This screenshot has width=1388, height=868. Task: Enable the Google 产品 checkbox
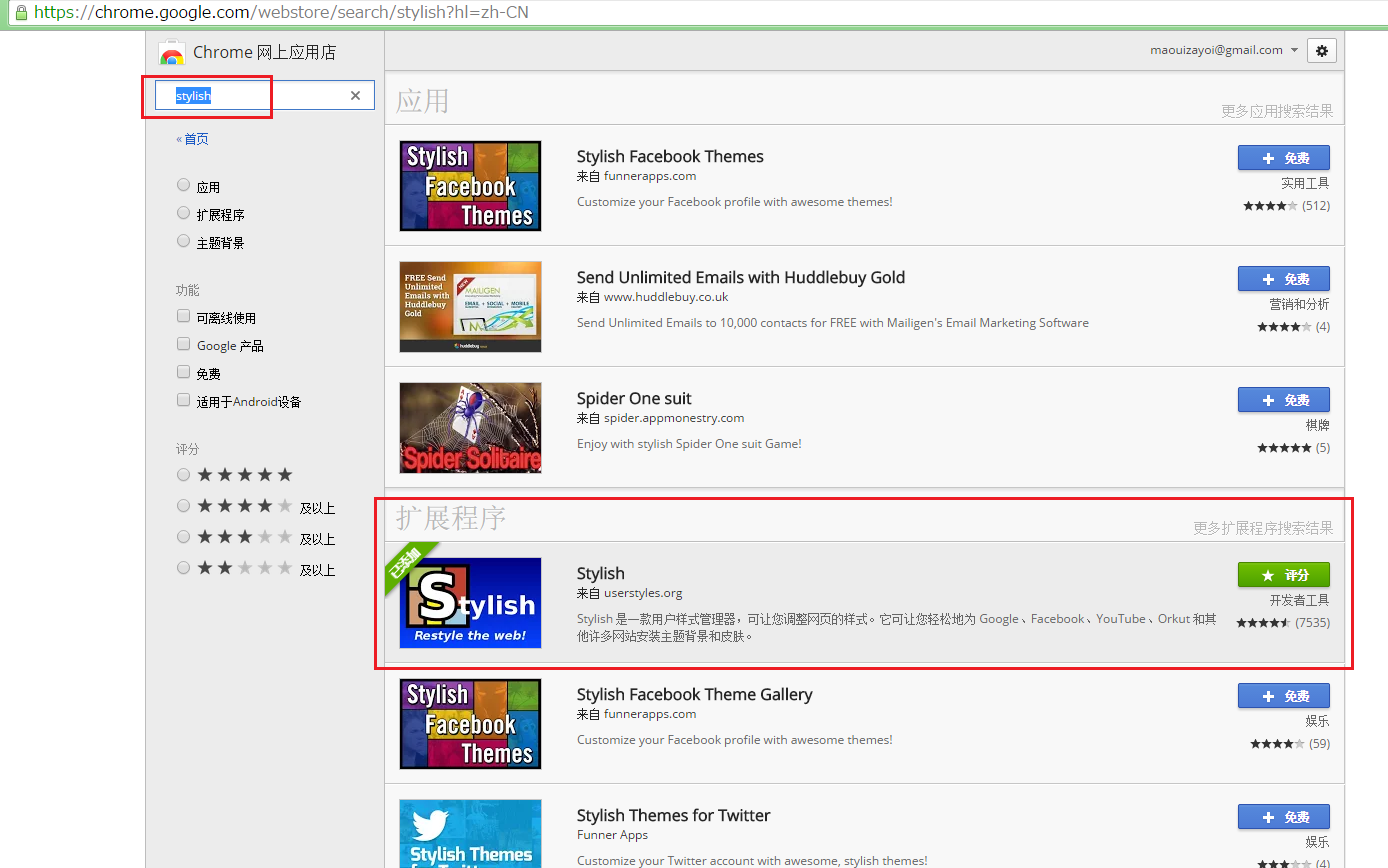pos(183,344)
